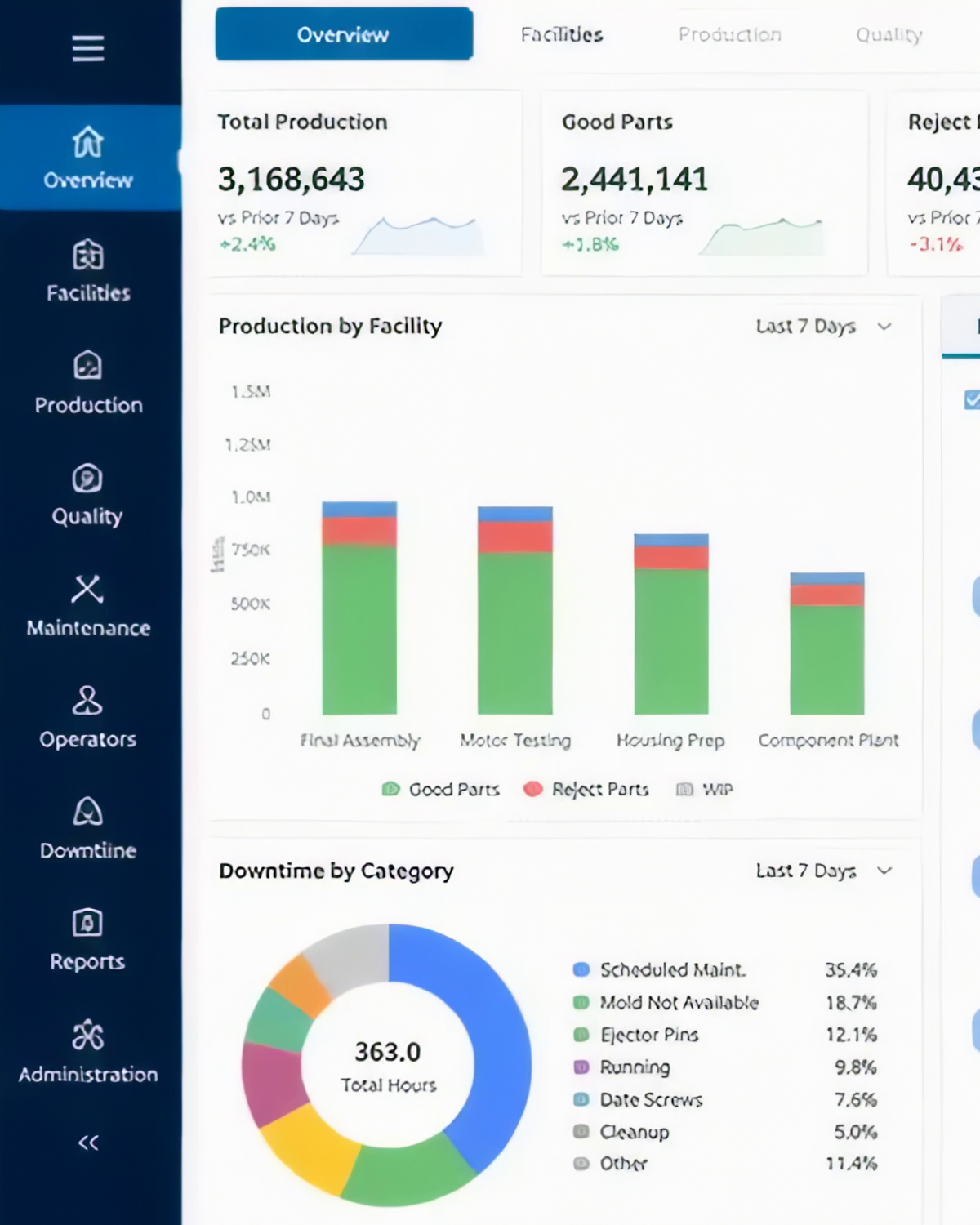Click the 35.4% downtime value
This screenshot has width=980, height=1225.
coord(851,970)
